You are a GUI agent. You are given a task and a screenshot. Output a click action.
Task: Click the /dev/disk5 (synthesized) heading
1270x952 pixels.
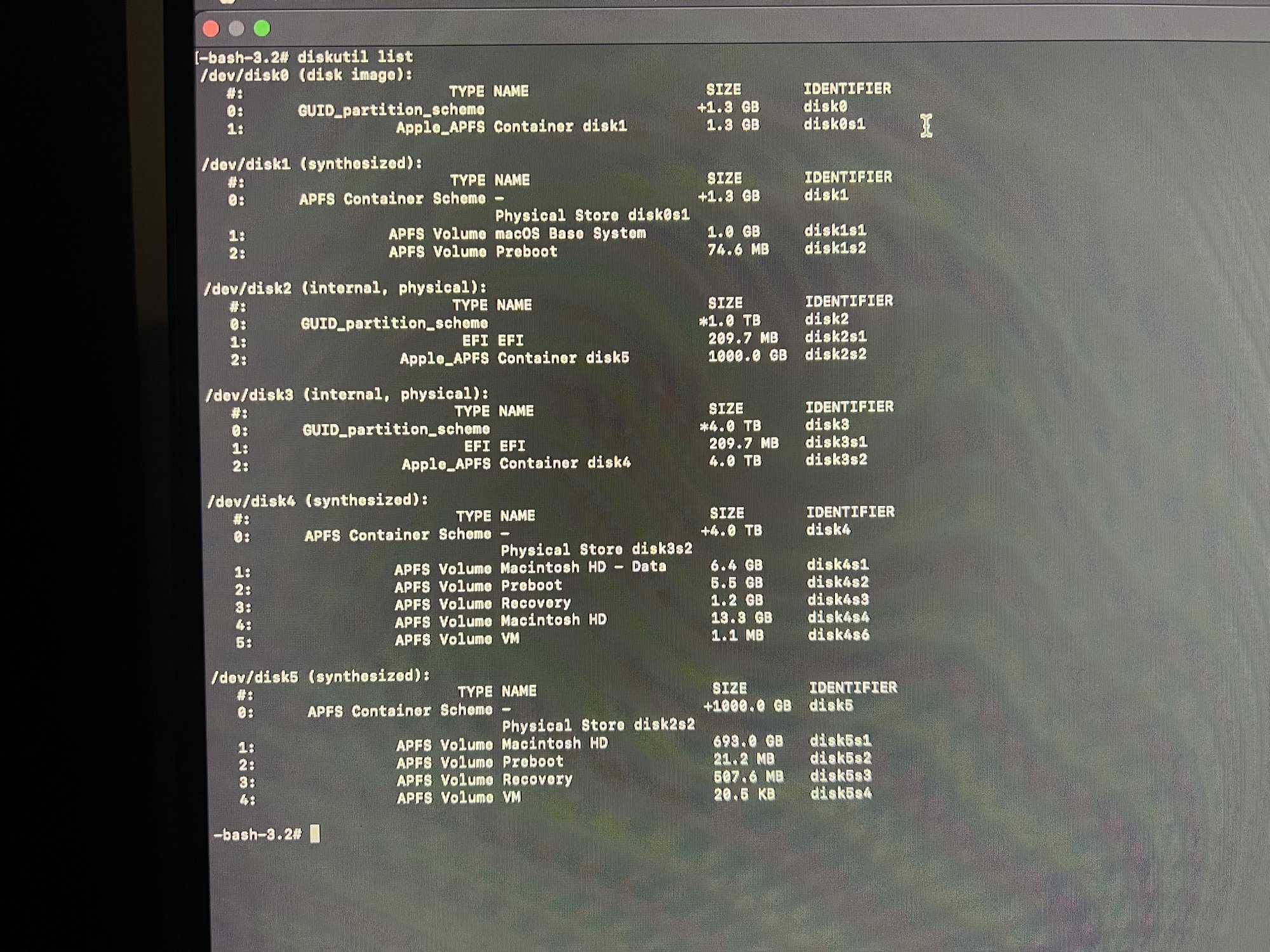point(320,677)
